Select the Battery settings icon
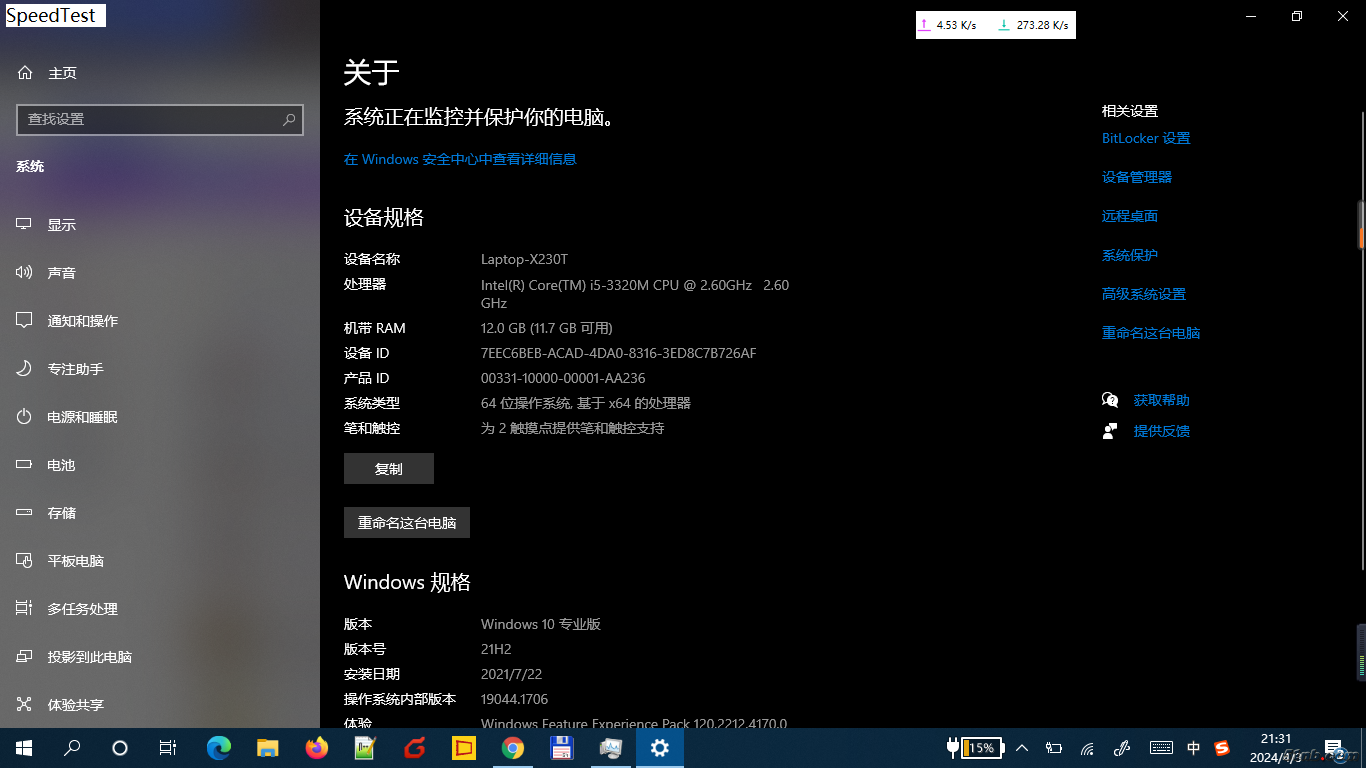This screenshot has width=1366, height=768. tap(25, 465)
